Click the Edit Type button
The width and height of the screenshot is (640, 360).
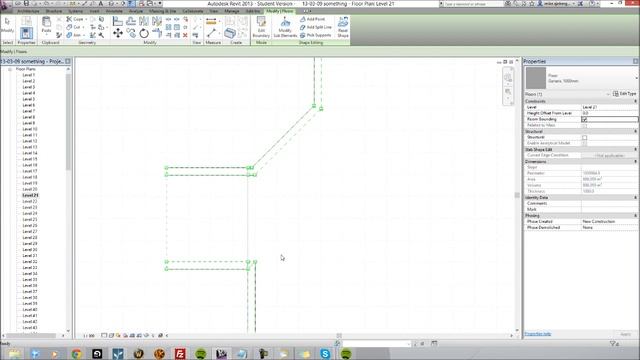(x=624, y=94)
